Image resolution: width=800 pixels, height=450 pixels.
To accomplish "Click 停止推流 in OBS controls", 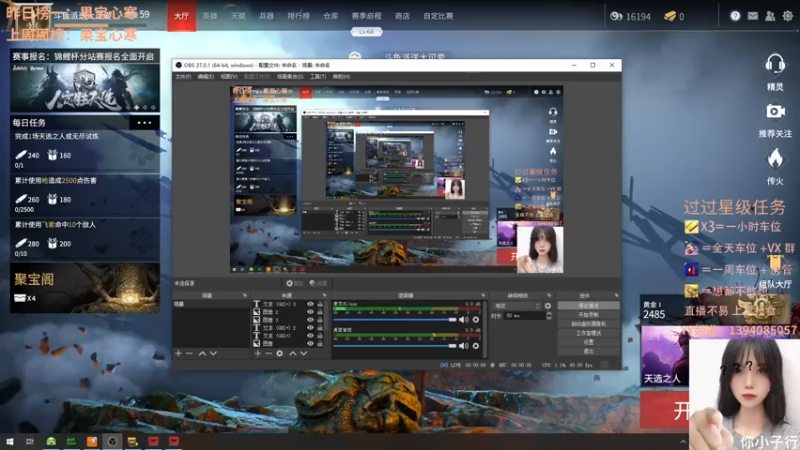I will pos(588,306).
